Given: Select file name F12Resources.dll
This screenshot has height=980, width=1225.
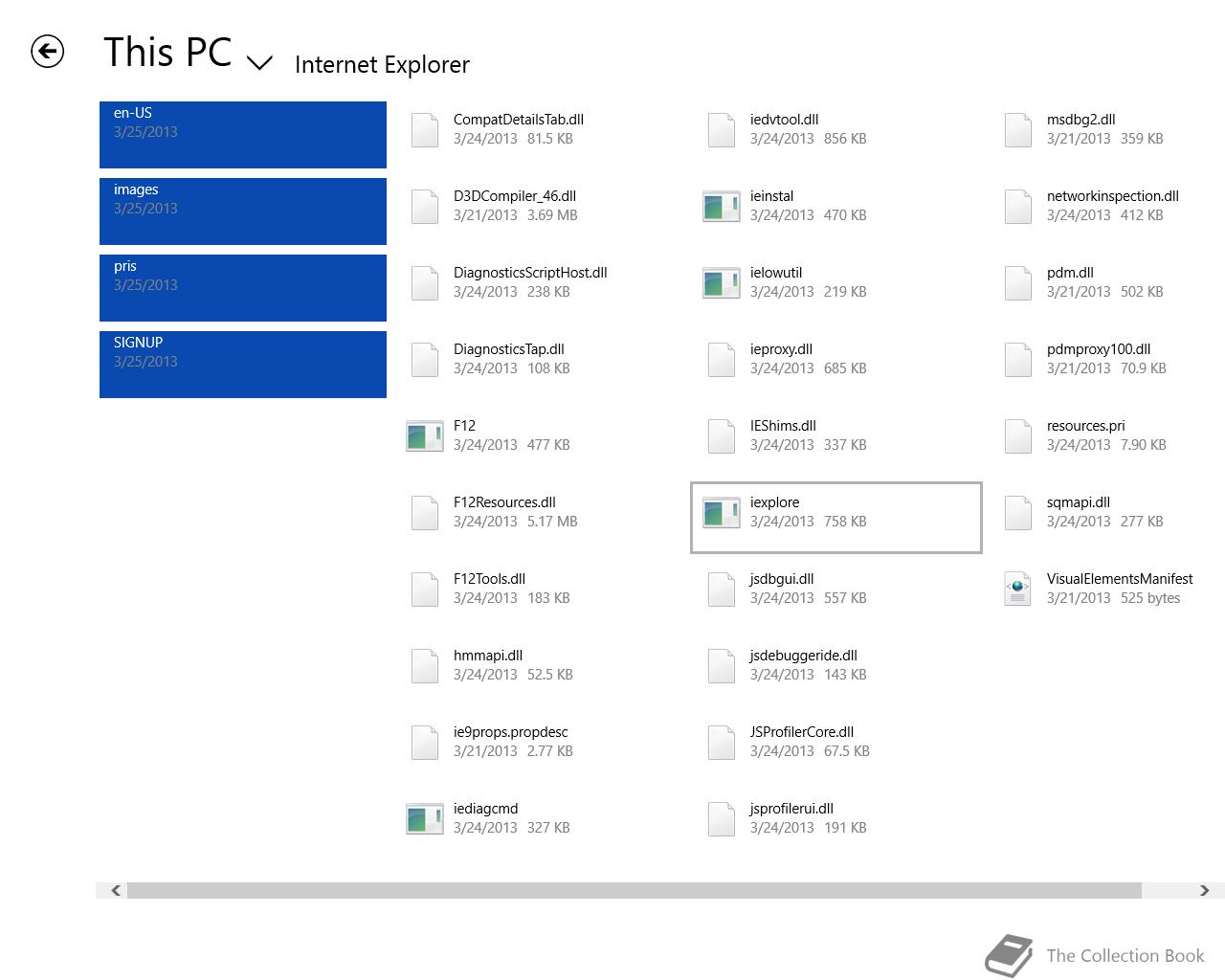Looking at the screenshot, I should (504, 502).
